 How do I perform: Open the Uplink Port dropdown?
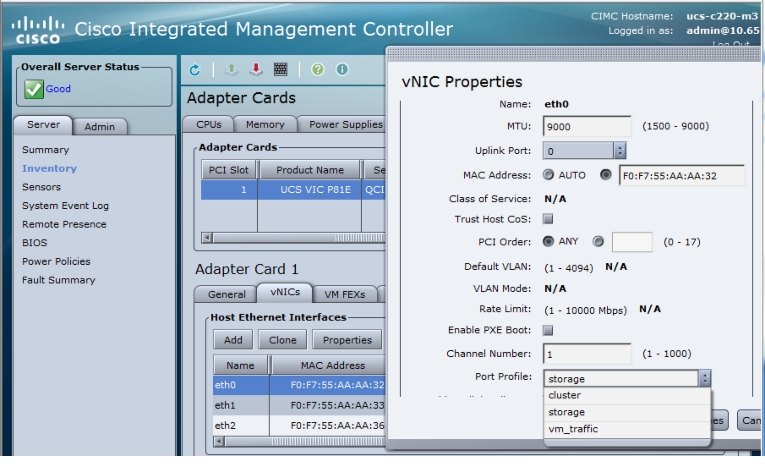tap(584, 151)
